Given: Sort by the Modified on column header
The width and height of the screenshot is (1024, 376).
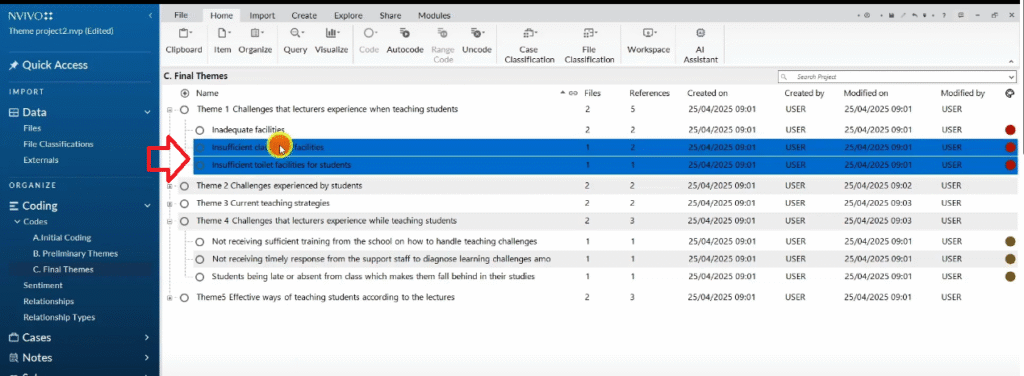Looking at the screenshot, I should (865, 93).
